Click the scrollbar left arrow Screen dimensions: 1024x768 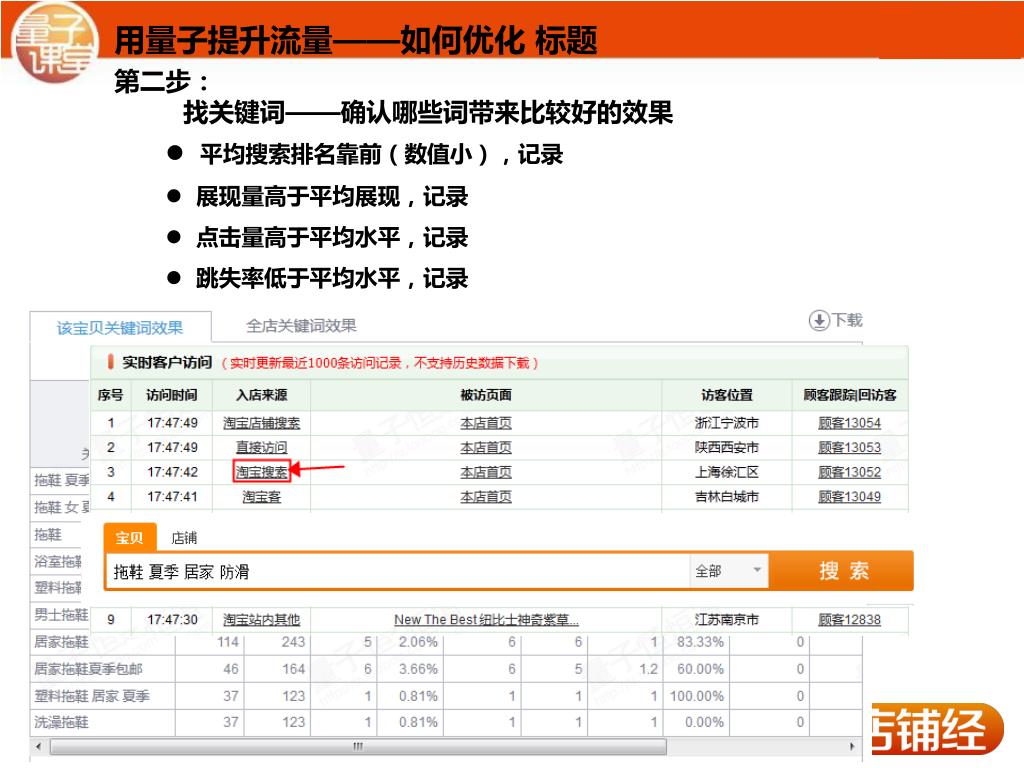(x=38, y=746)
